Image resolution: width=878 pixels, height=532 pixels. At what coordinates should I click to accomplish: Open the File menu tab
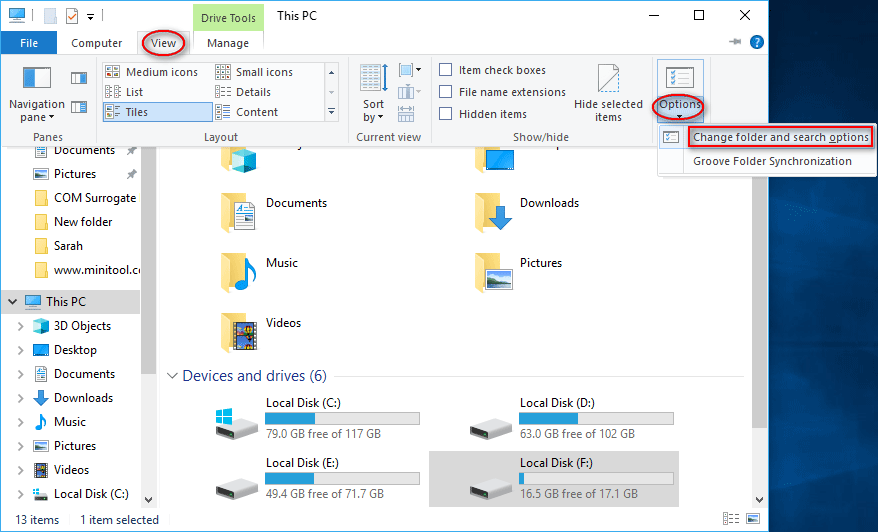tap(29, 43)
